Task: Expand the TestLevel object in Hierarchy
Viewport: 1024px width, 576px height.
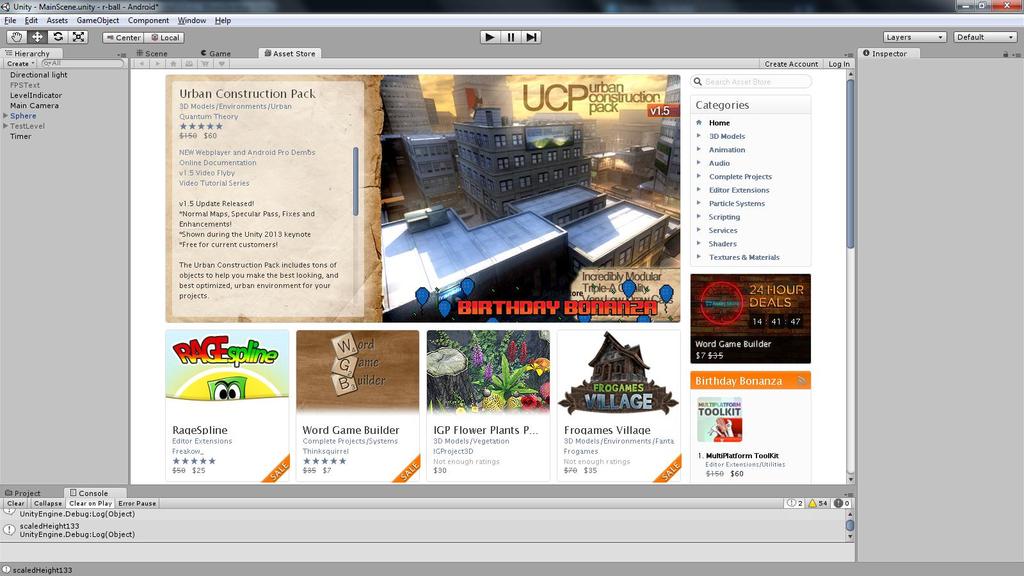Action: pyautogui.click(x=5, y=126)
